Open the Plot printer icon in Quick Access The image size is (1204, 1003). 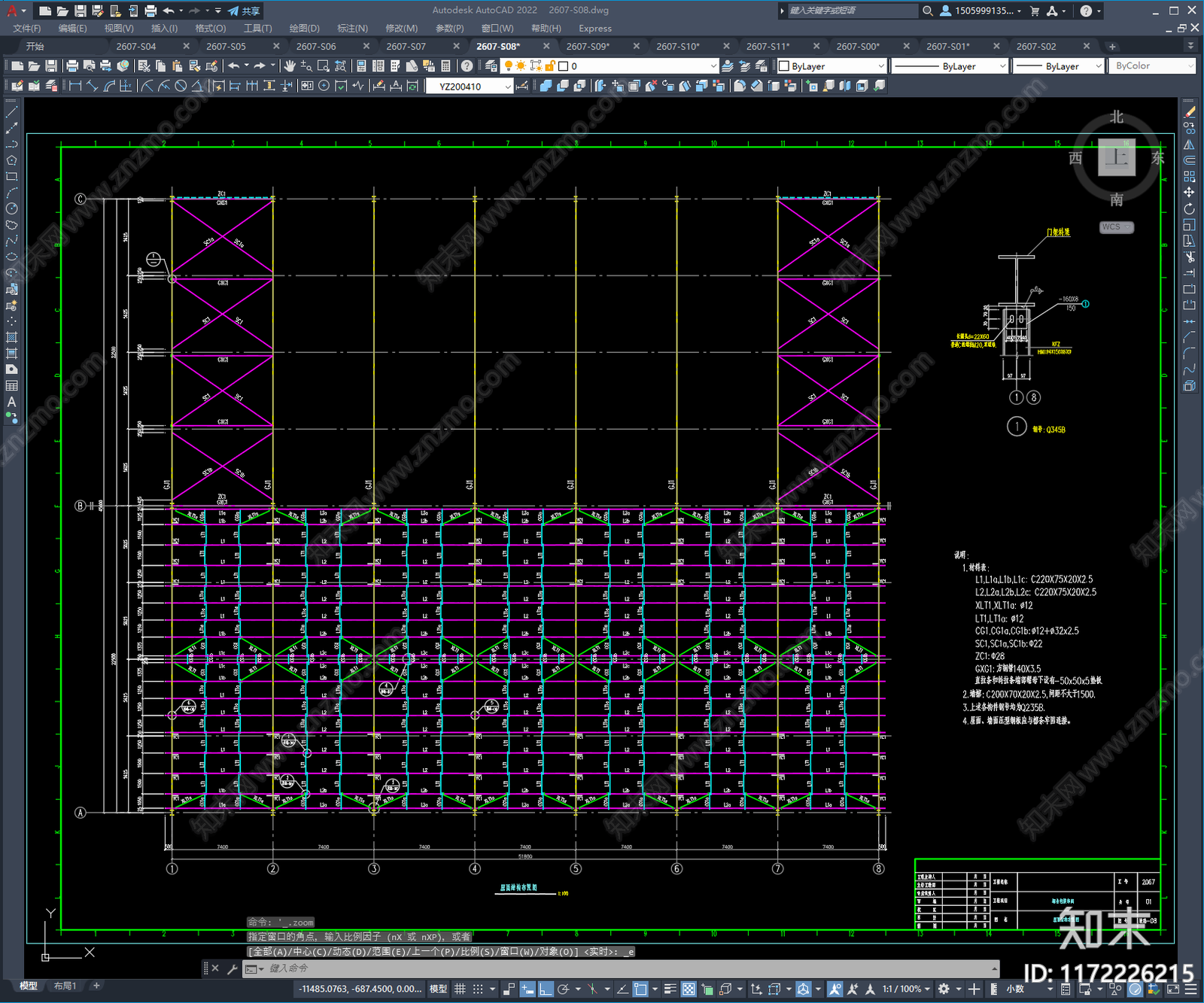pyautogui.click(x=150, y=11)
